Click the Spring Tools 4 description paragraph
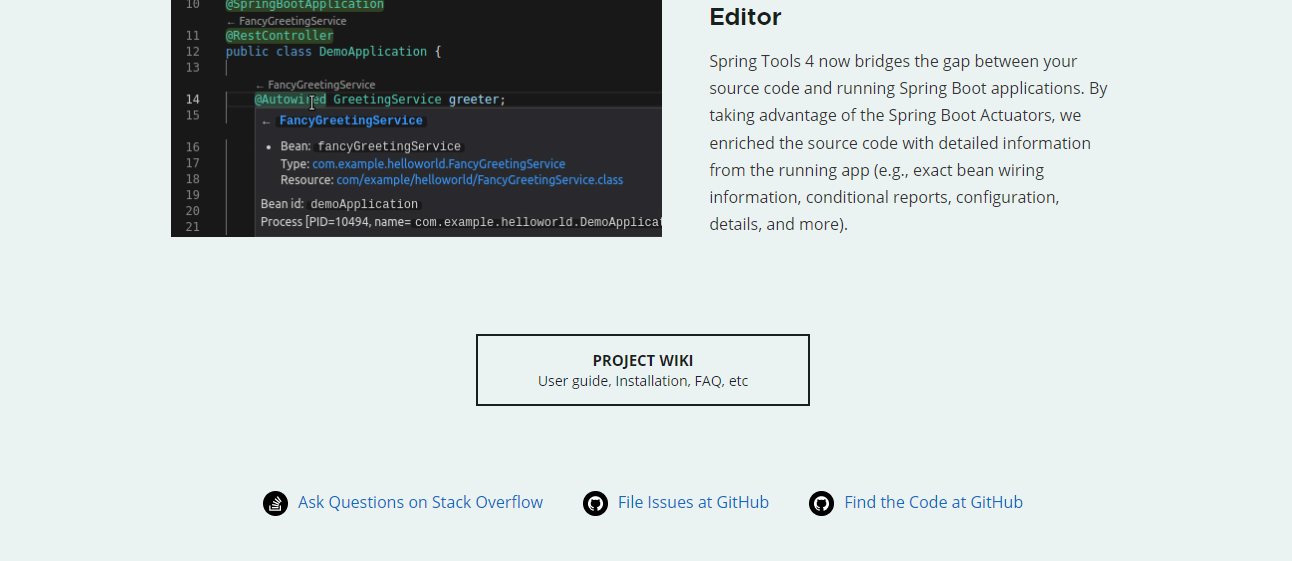Viewport: 1292px width, 561px height. 908,142
